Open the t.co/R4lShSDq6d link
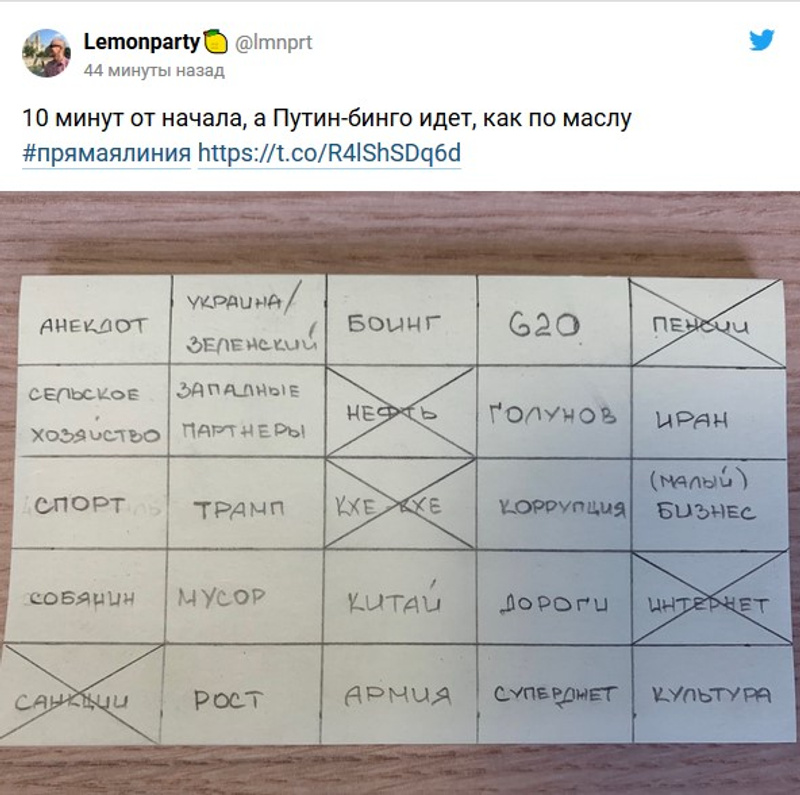 329,153
